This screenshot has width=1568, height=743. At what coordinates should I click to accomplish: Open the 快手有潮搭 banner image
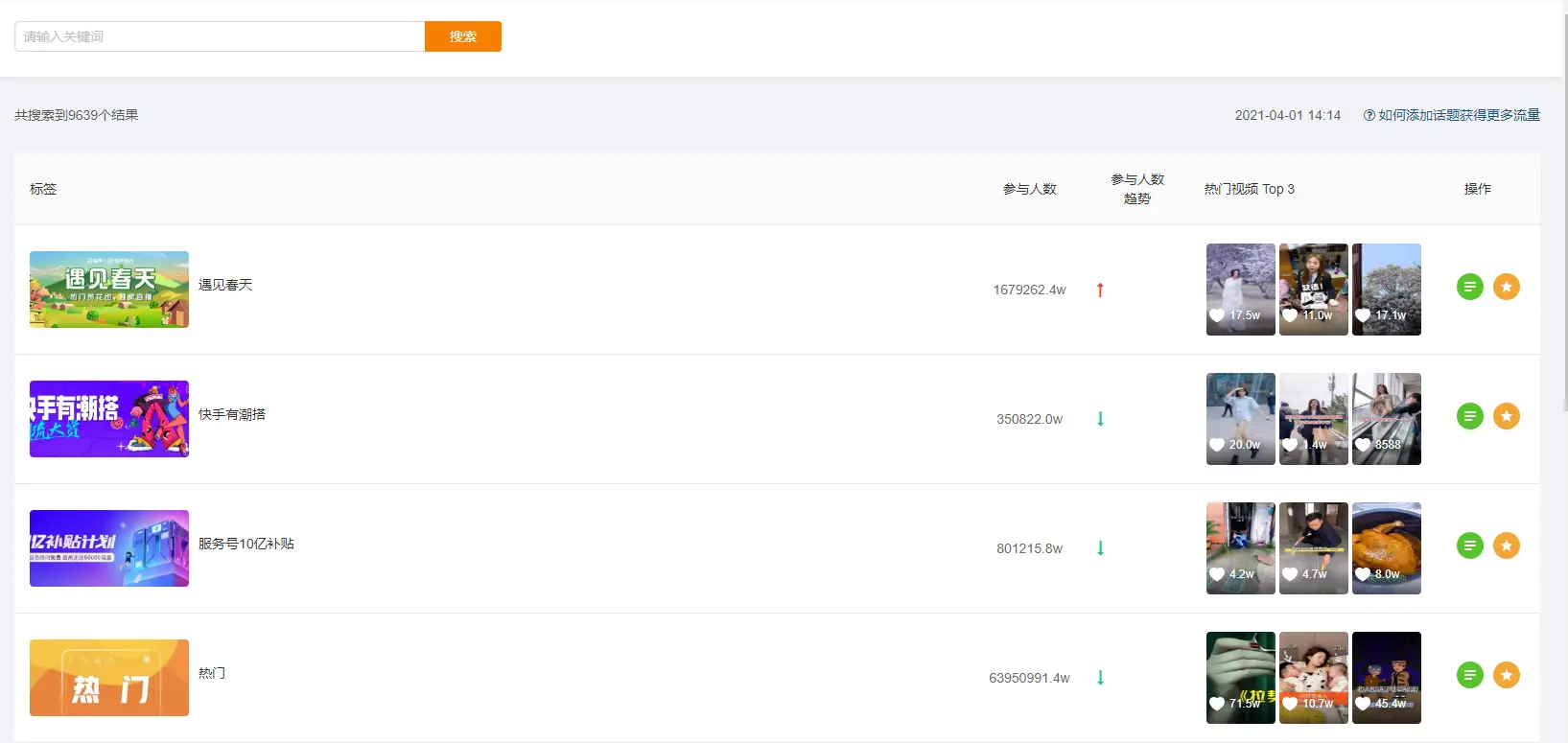point(109,419)
